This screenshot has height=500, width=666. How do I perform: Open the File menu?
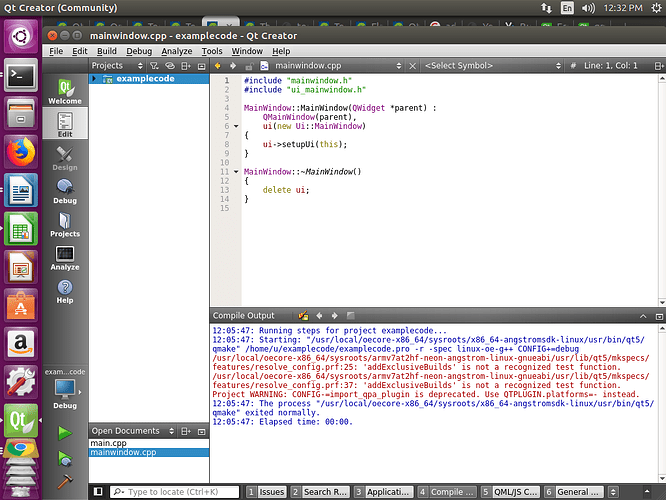pyautogui.click(x=56, y=51)
